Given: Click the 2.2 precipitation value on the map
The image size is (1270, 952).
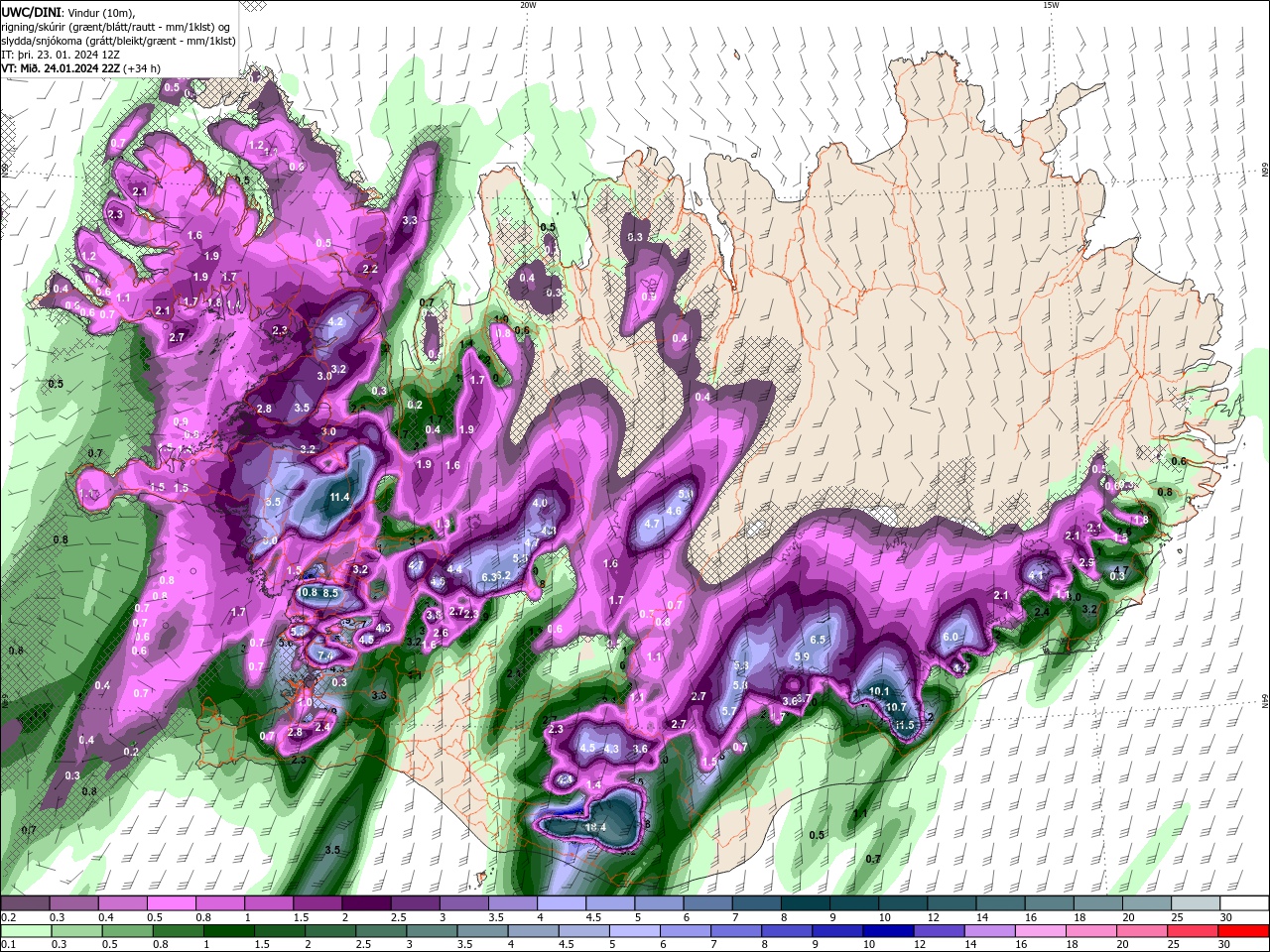Looking at the screenshot, I should tap(370, 269).
